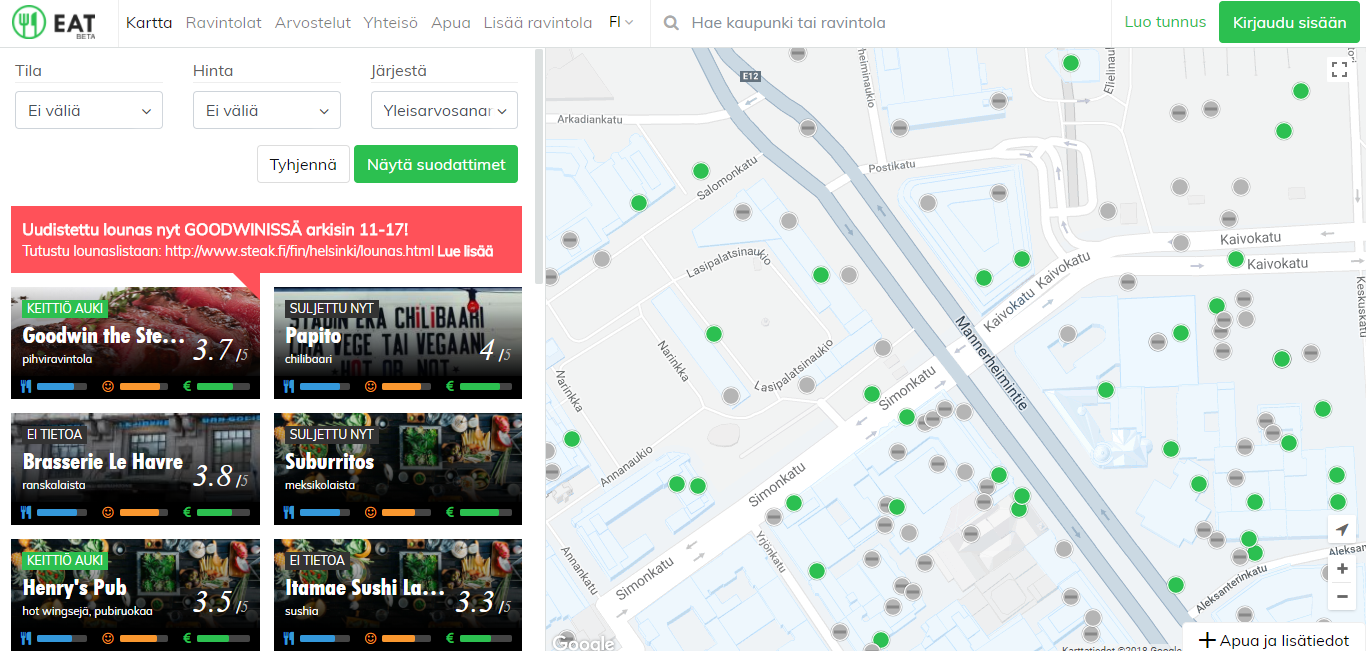The height and width of the screenshot is (651, 1366).
Task: Zoom in the map
Action: point(1342,569)
